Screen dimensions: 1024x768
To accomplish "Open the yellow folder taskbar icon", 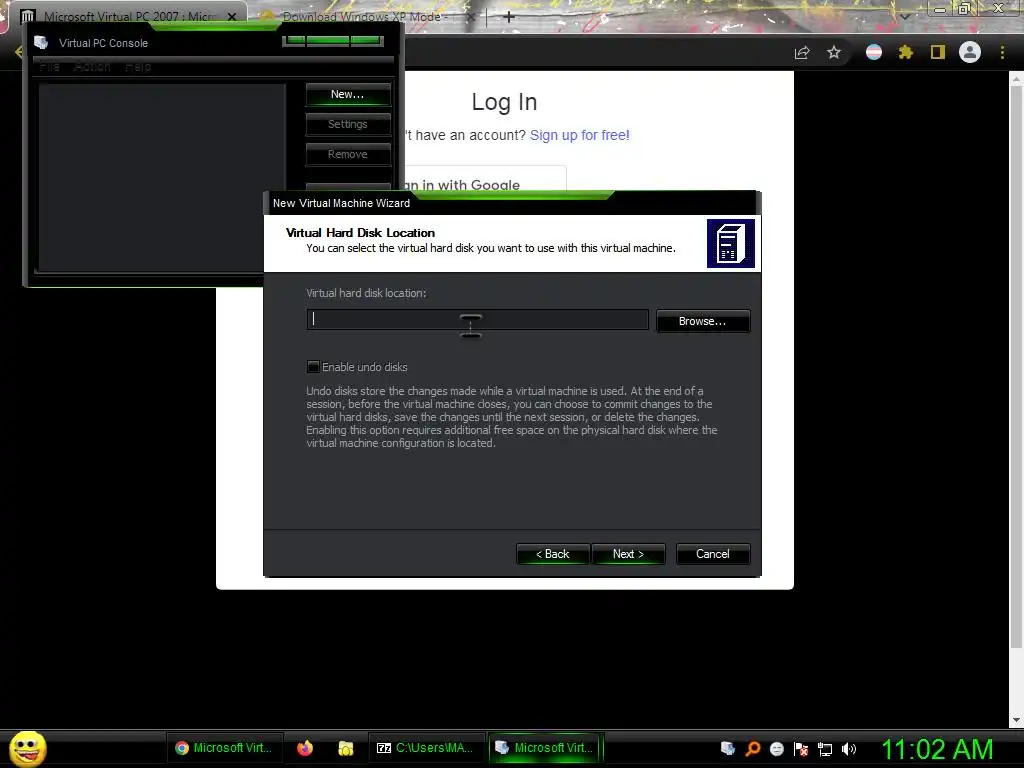I will pos(345,748).
